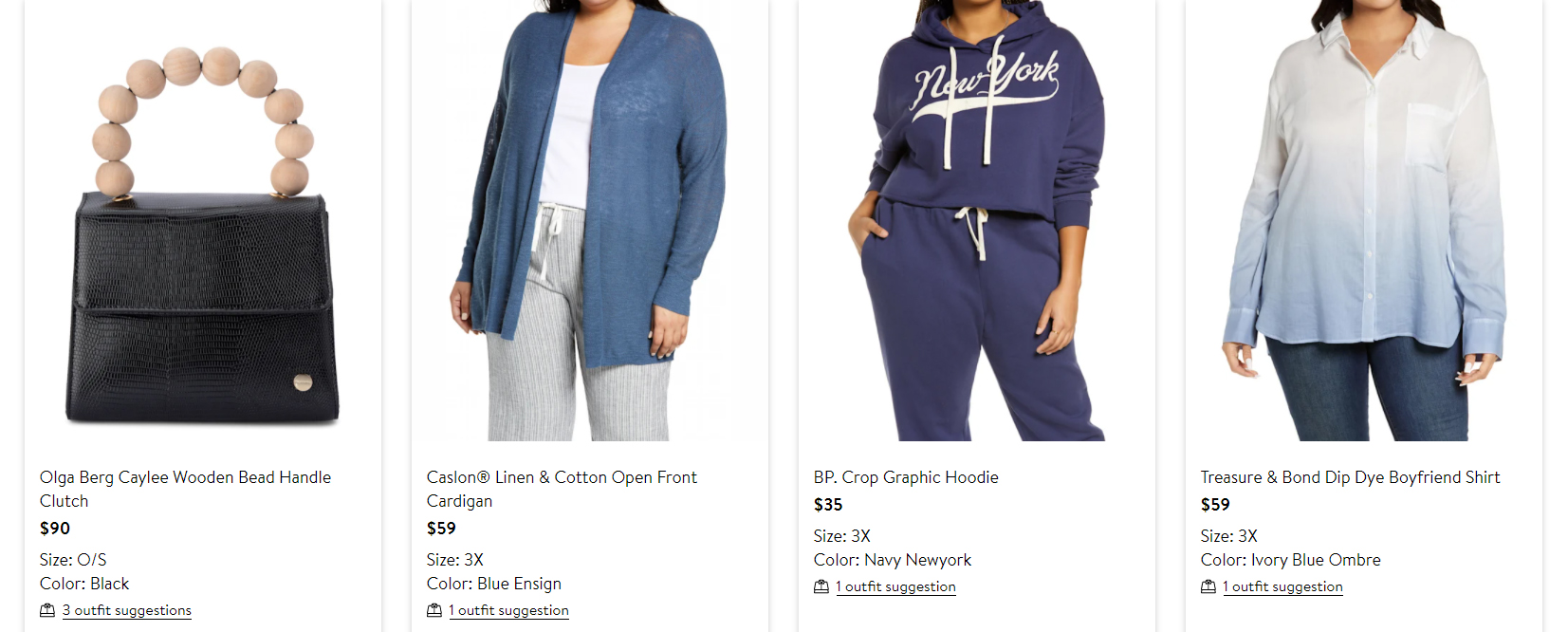This screenshot has width=1568, height=632.
Task: Select the navy New York hoodie image
Action: tap(977, 220)
